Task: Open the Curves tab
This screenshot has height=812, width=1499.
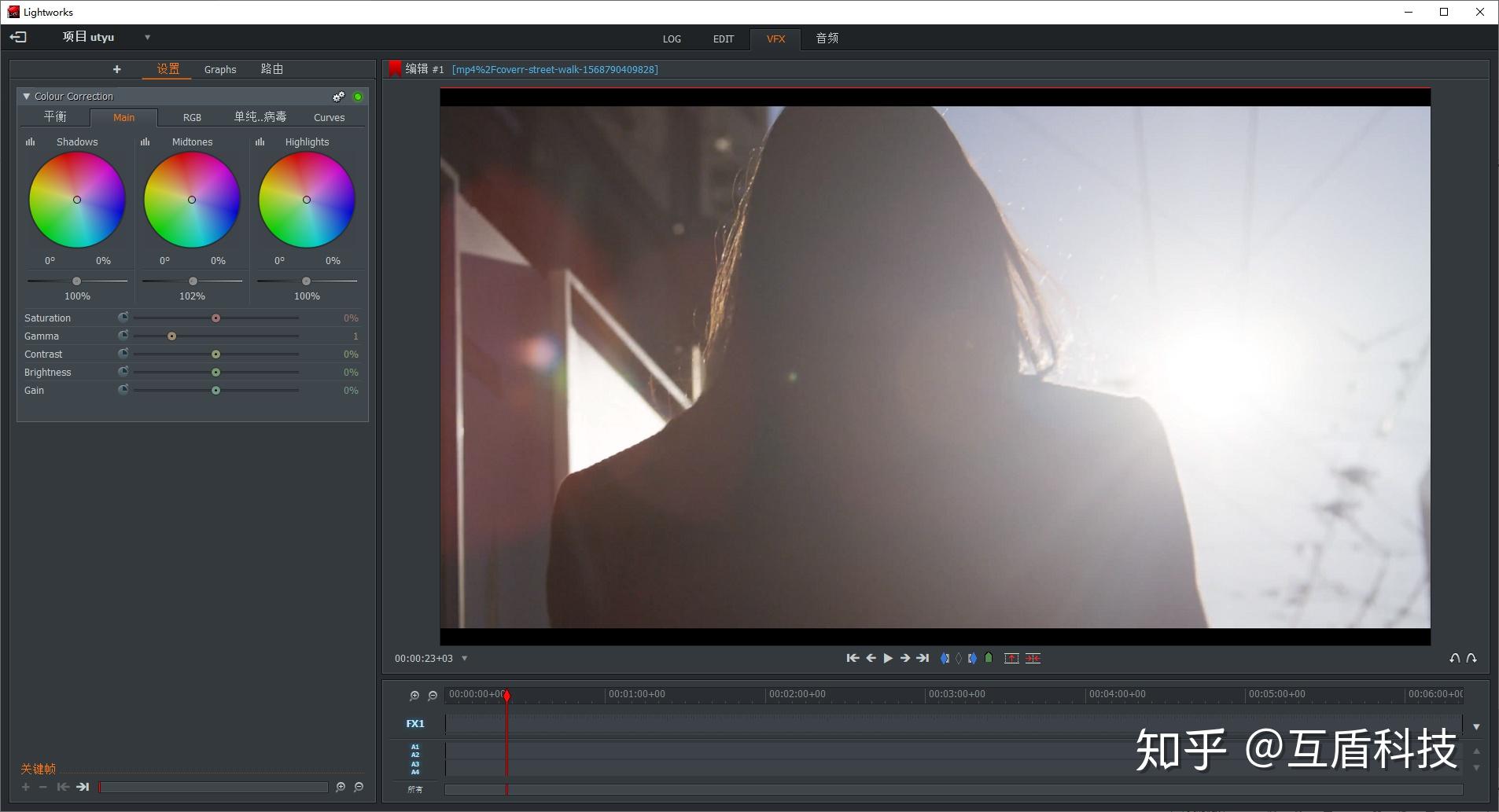Action: click(x=329, y=117)
